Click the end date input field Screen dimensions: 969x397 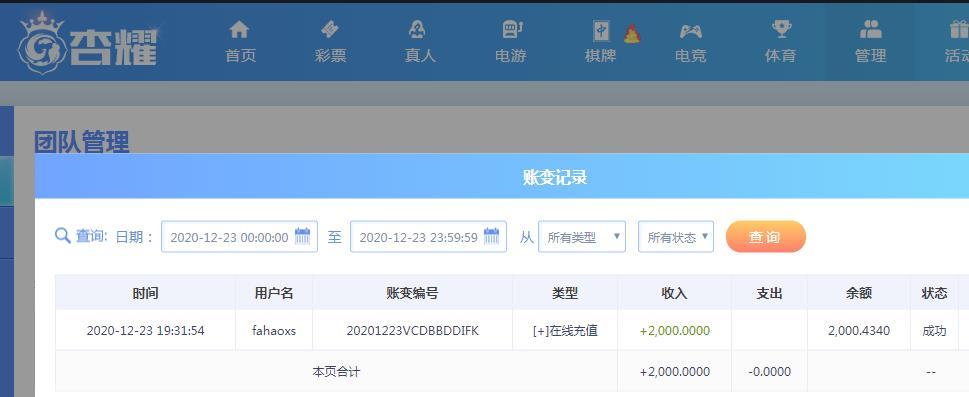click(428, 237)
